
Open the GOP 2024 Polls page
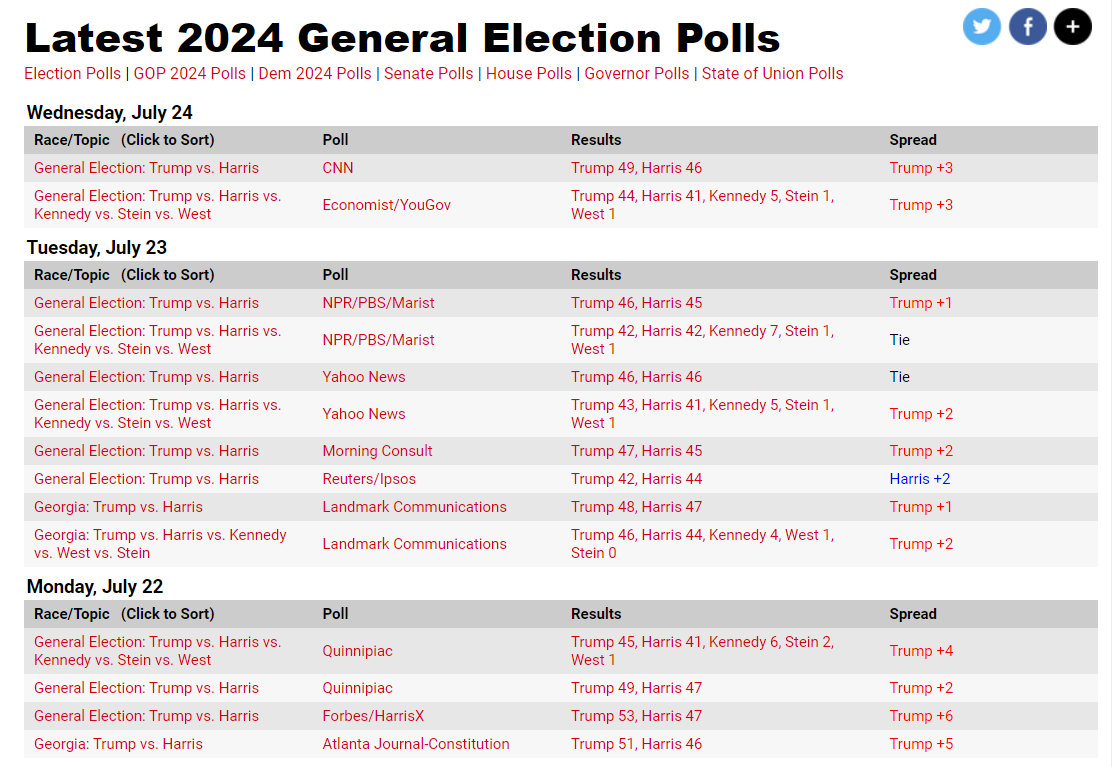[x=190, y=74]
